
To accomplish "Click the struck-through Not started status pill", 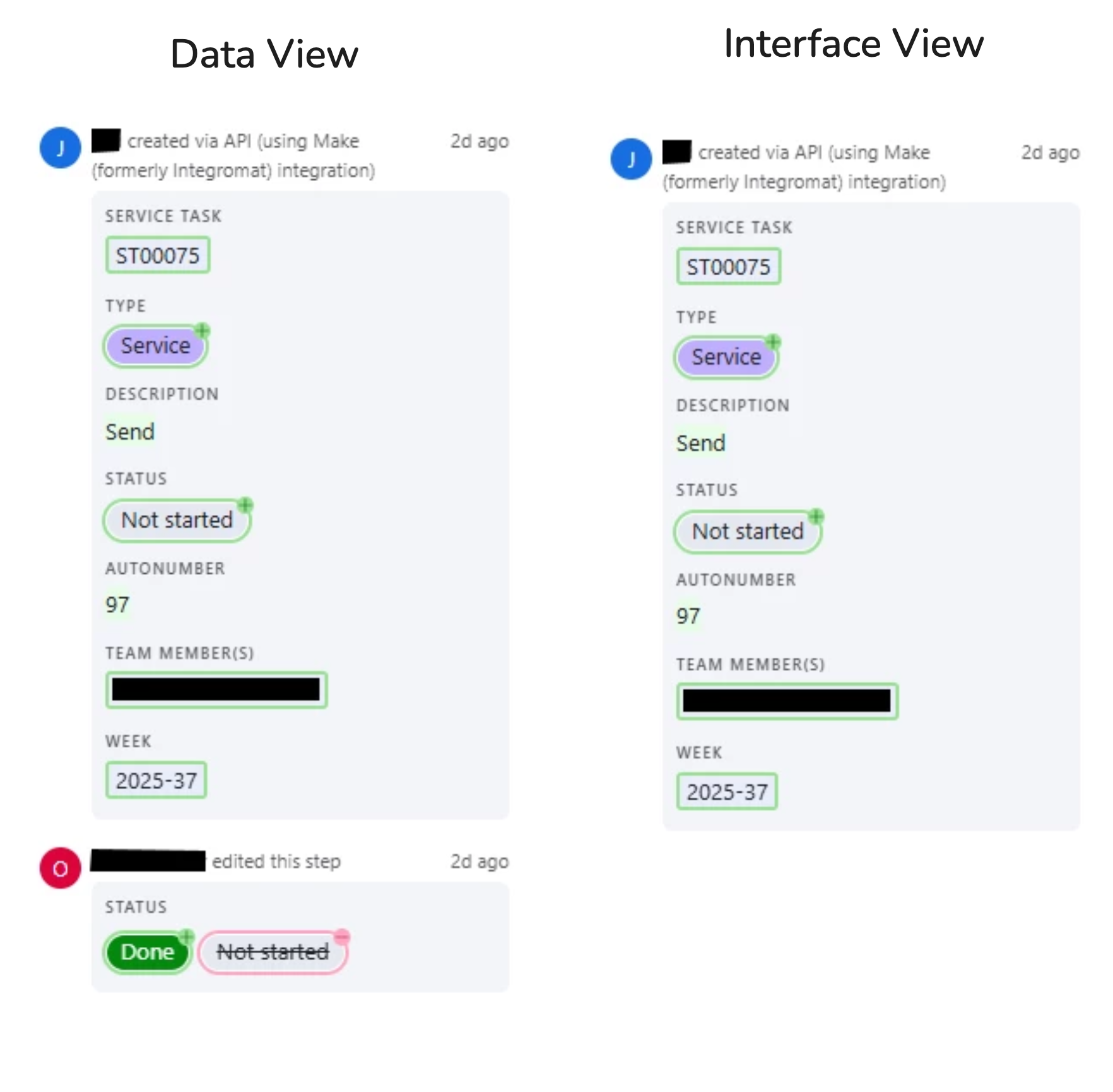I will pos(273,953).
